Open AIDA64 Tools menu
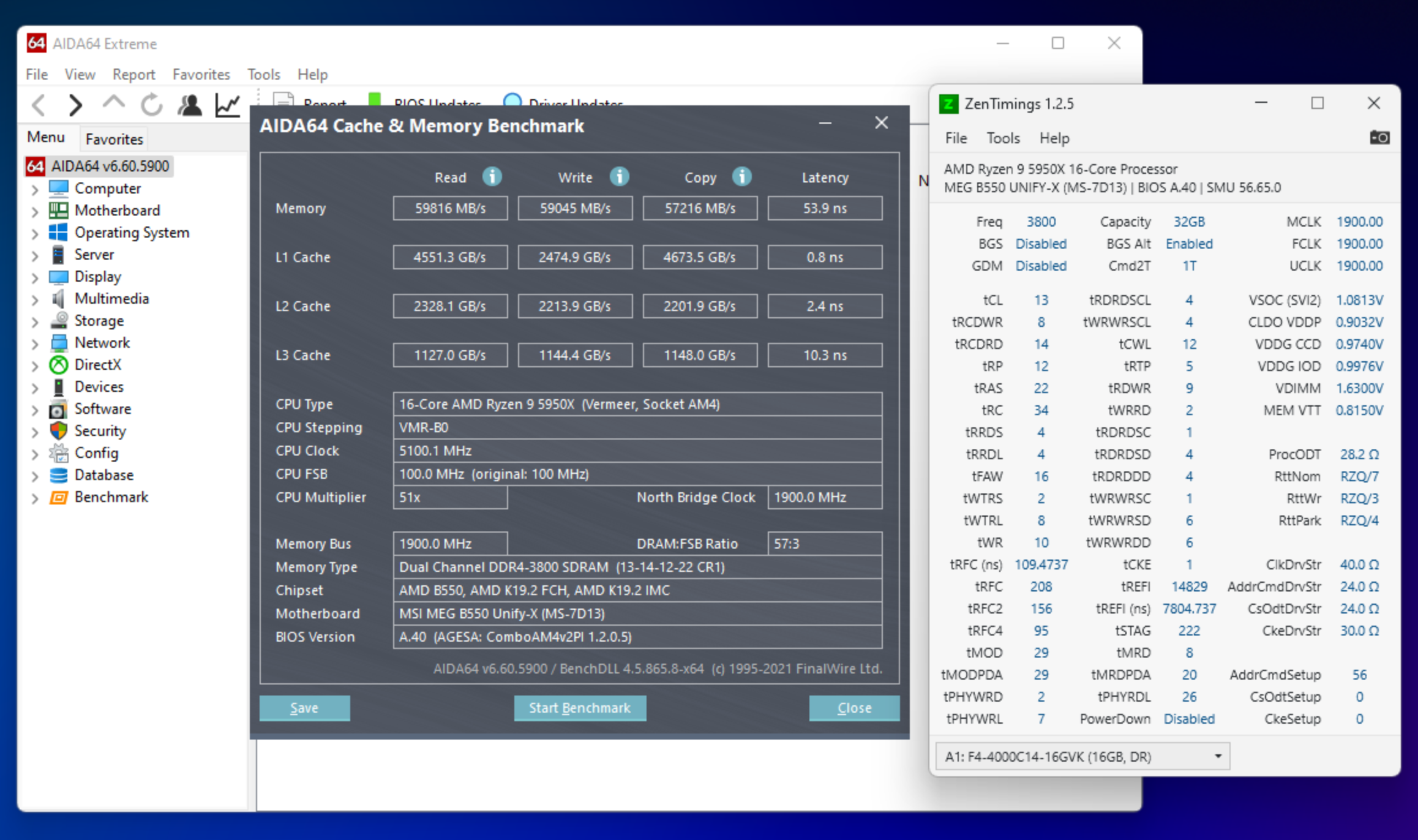Image resolution: width=1418 pixels, height=840 pixels. click(x=263, y=74)
